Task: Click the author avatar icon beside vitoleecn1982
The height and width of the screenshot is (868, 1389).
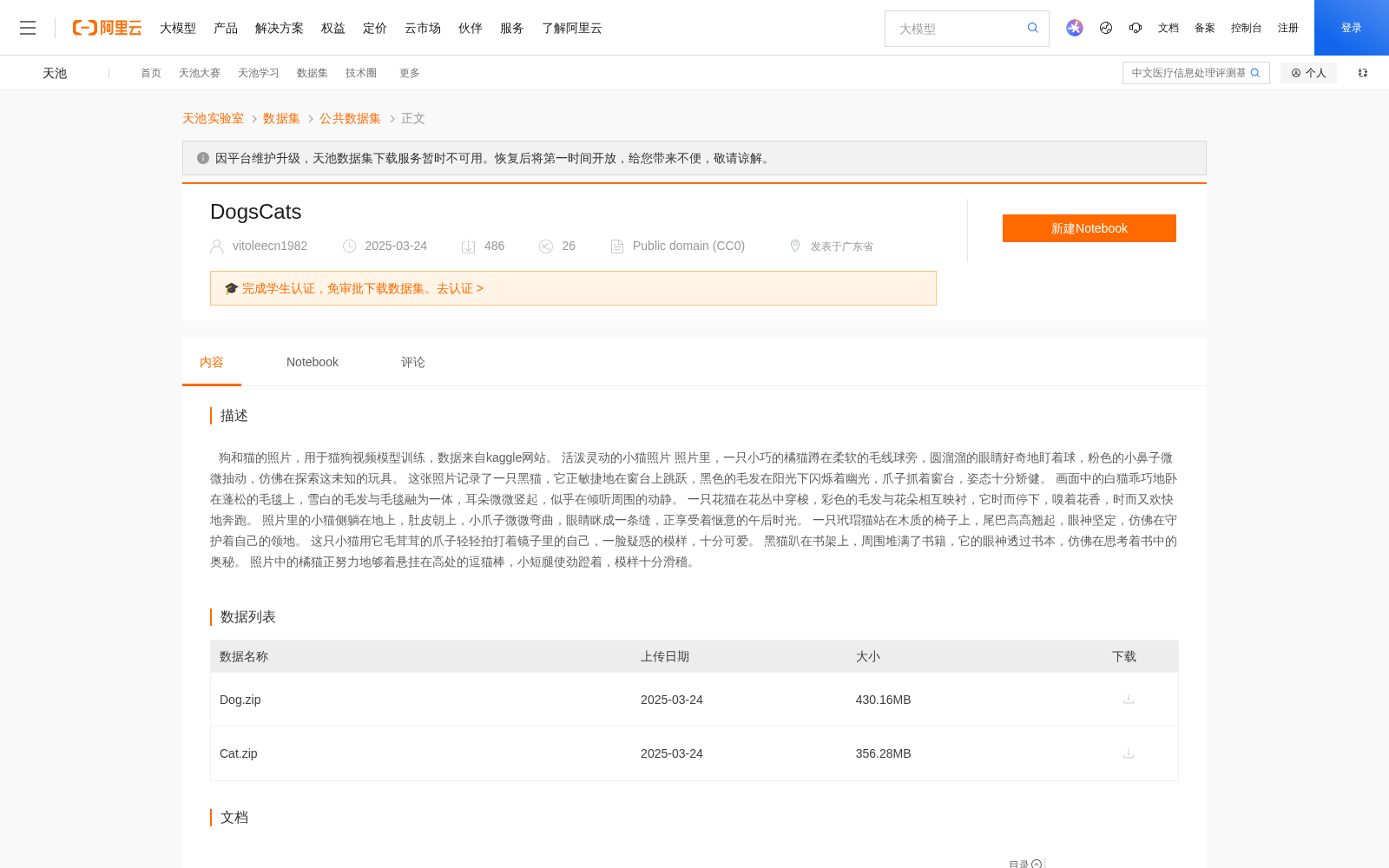Action: (x=217, y=247)
